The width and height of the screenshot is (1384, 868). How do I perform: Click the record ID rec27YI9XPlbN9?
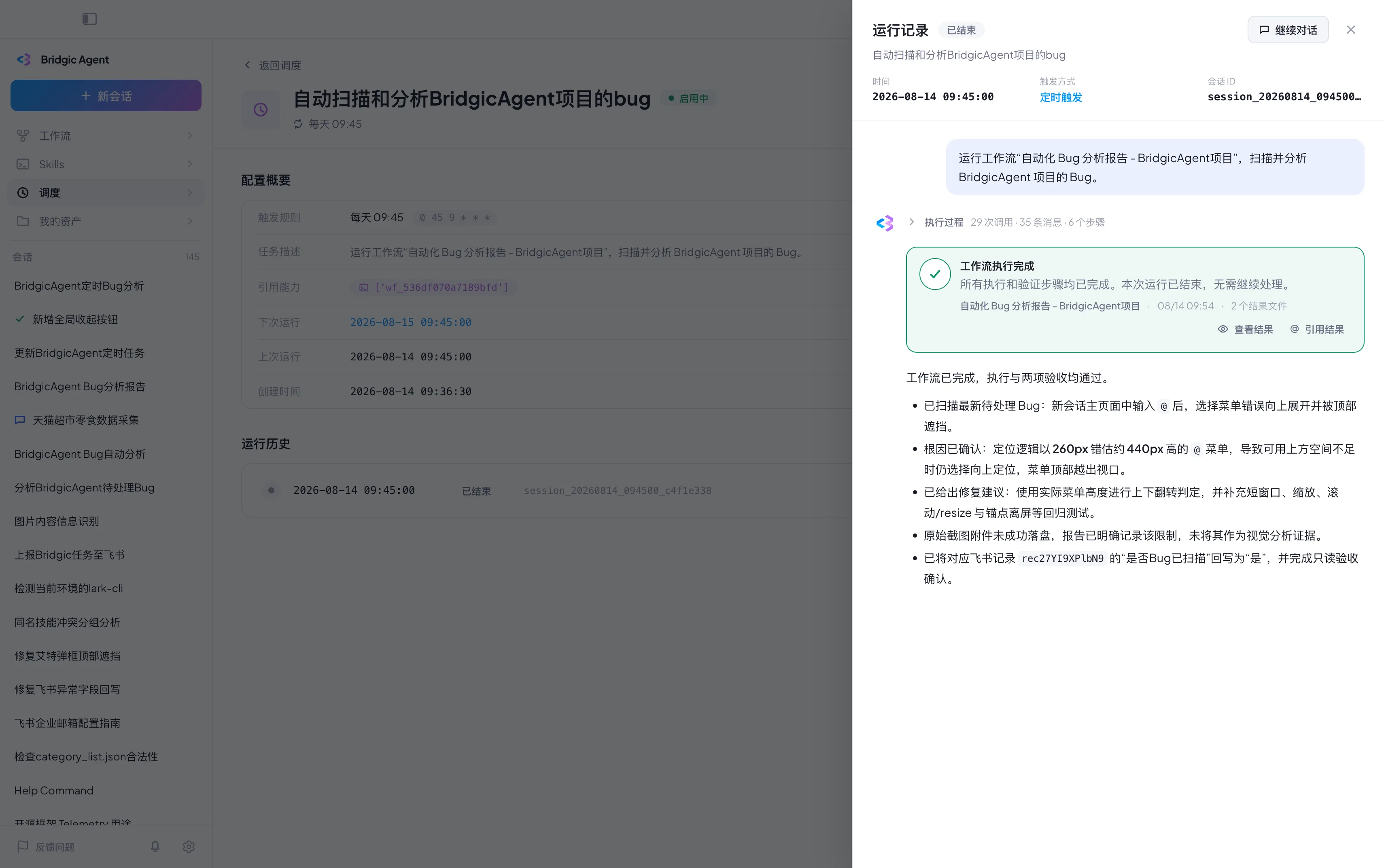(x=1062, y=559)
